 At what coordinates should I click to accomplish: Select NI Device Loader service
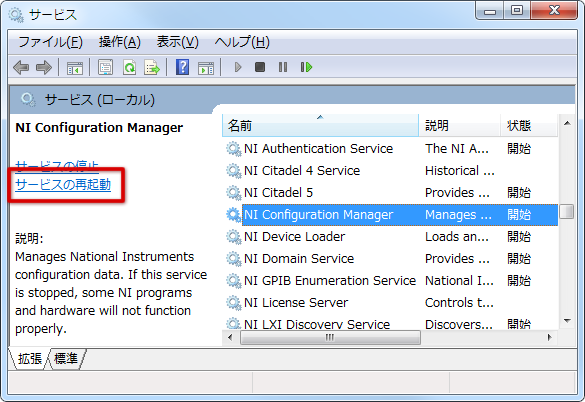click(294, 237)
